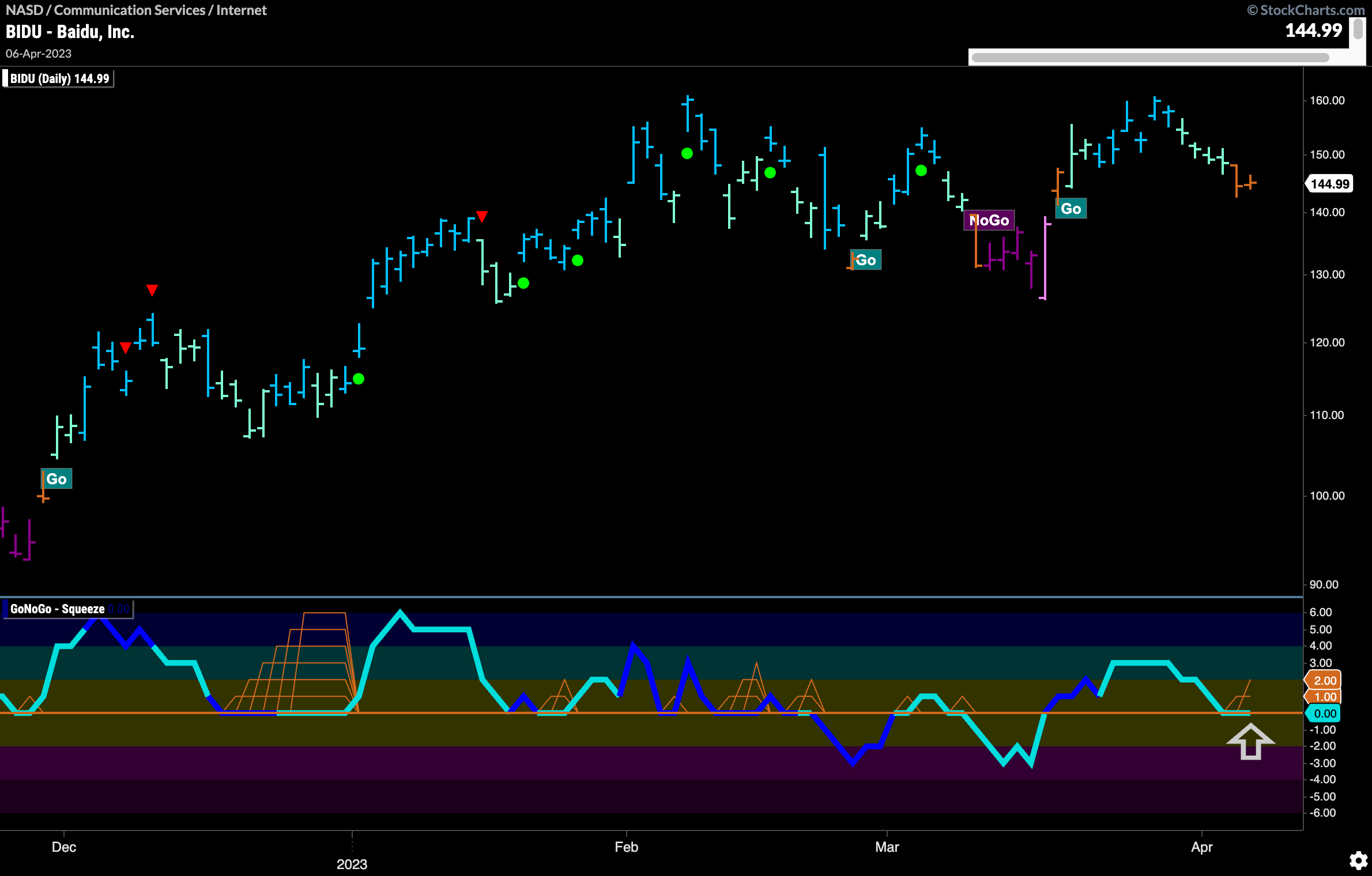Click the green dot marker near 127 in January
The height and width of the screenshot is (876, 1372).
coord(523,283)
